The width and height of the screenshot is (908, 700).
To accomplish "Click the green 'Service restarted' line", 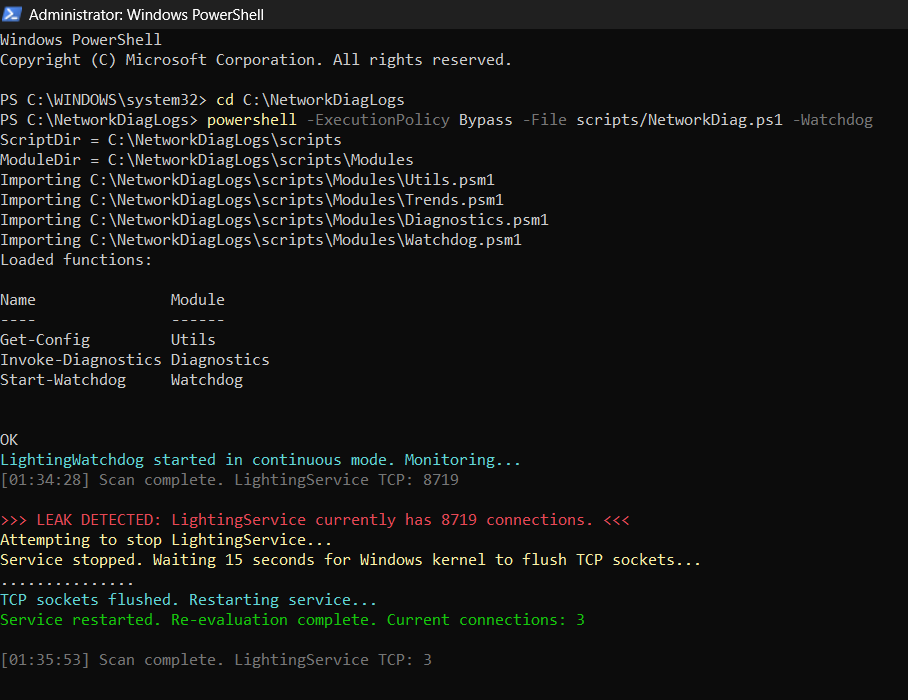I will tap(292, 620).
